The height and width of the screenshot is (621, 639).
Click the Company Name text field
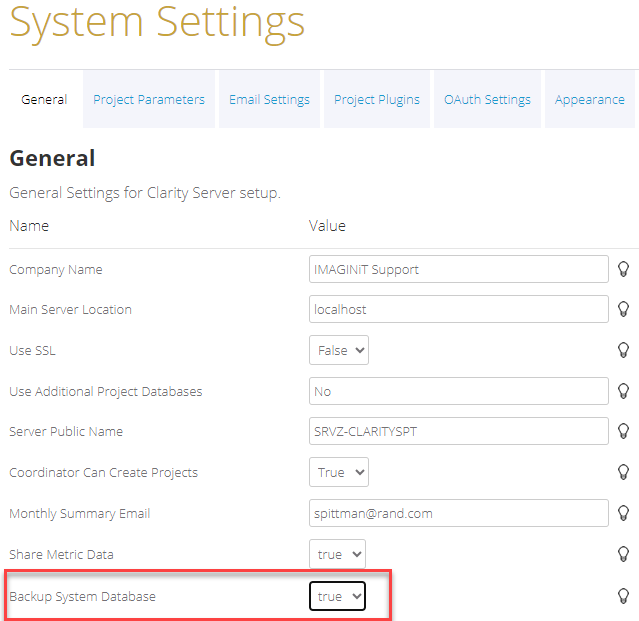458,269
